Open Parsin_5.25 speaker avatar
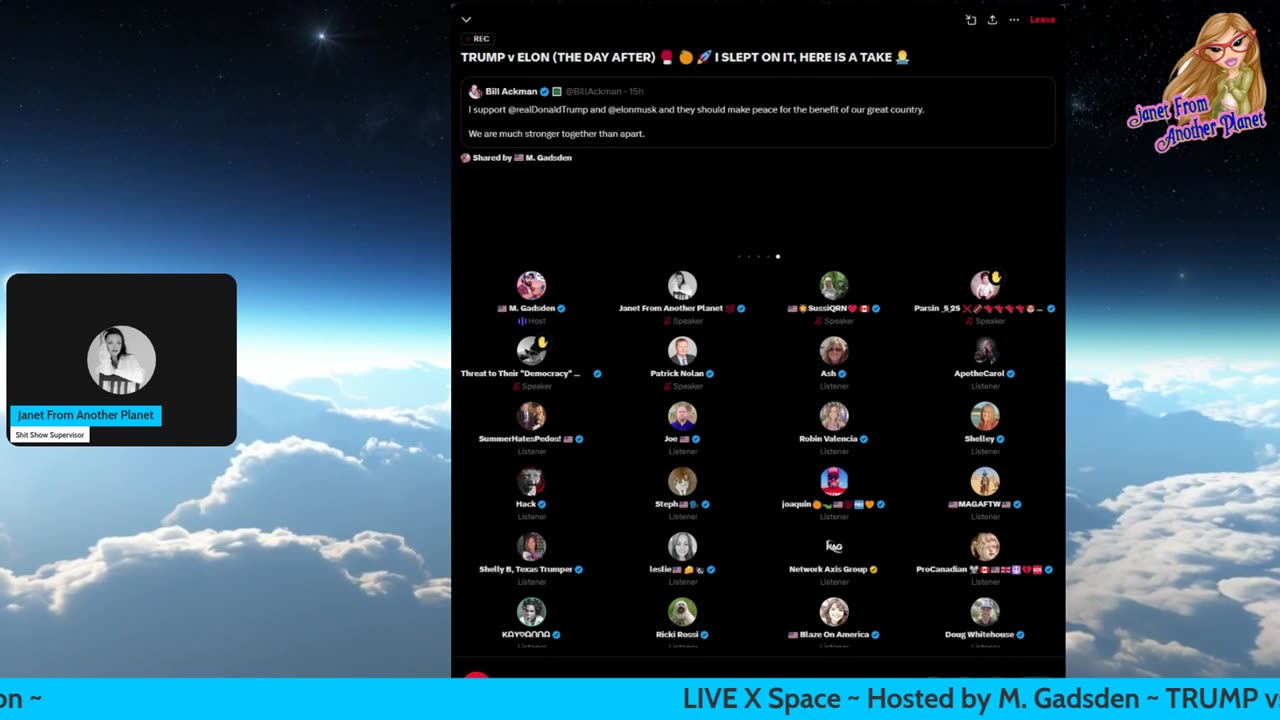 click(x=985, y=285)
